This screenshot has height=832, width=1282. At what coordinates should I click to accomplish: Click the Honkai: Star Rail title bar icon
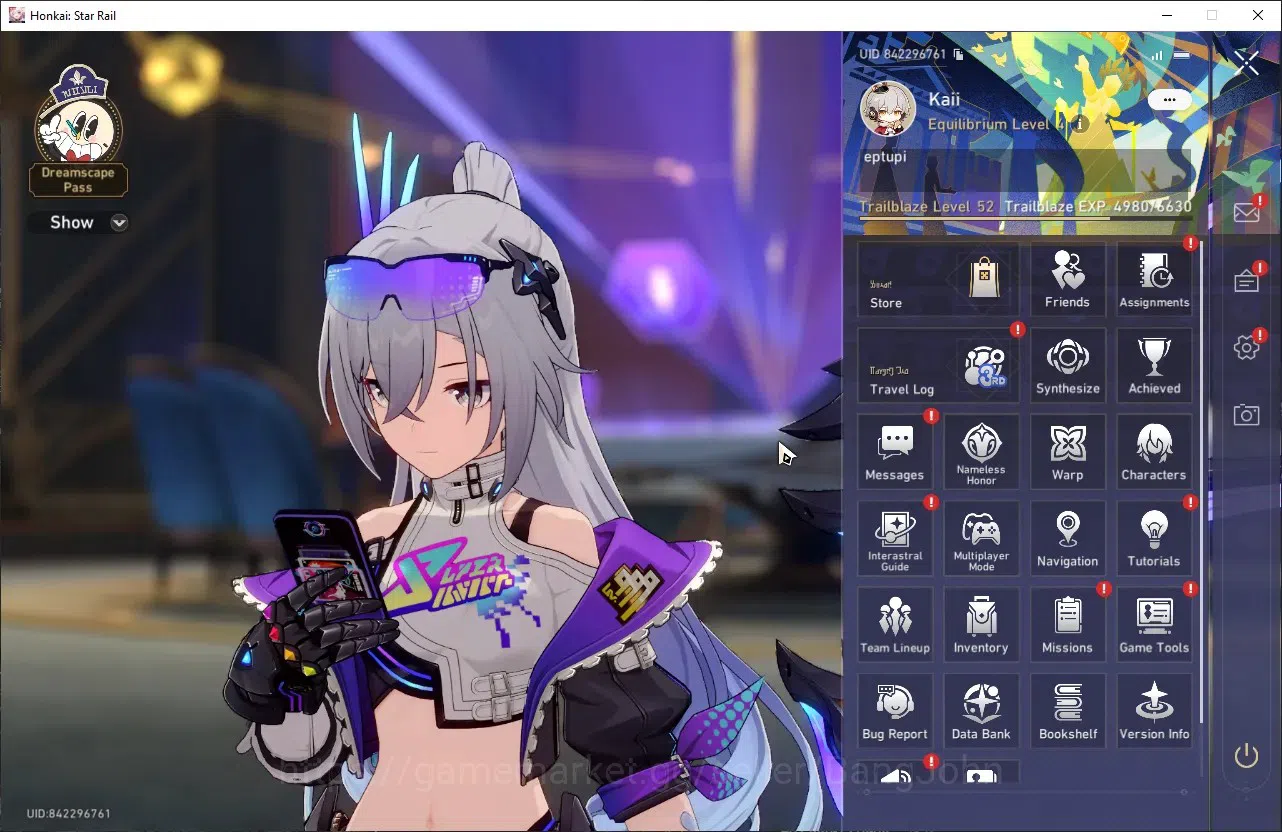[x=16, y=15]
